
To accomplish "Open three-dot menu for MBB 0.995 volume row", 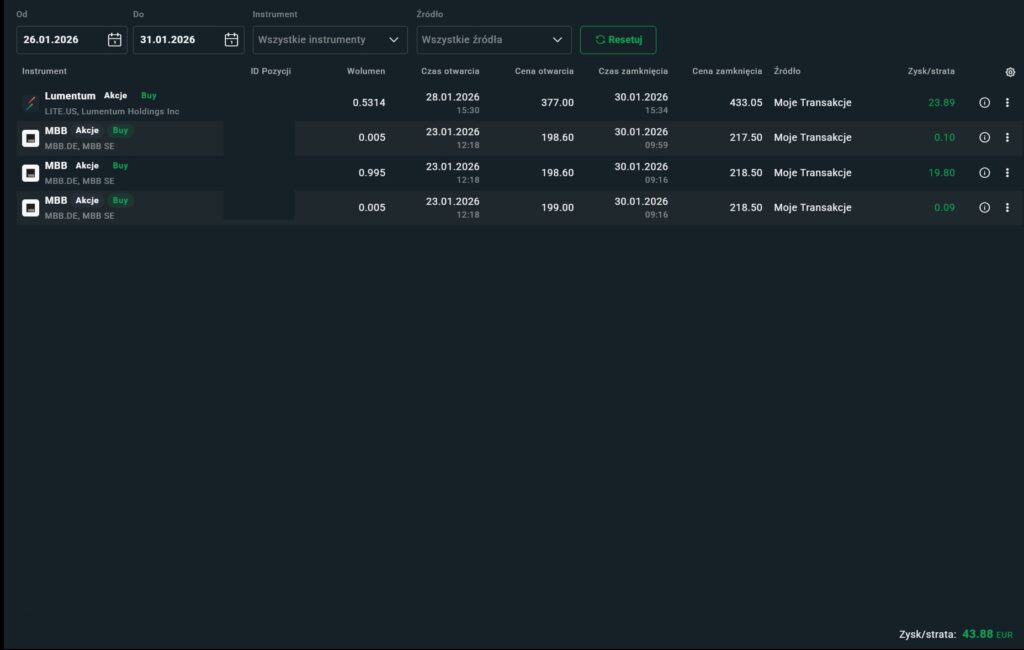I will pos(1007,173).
